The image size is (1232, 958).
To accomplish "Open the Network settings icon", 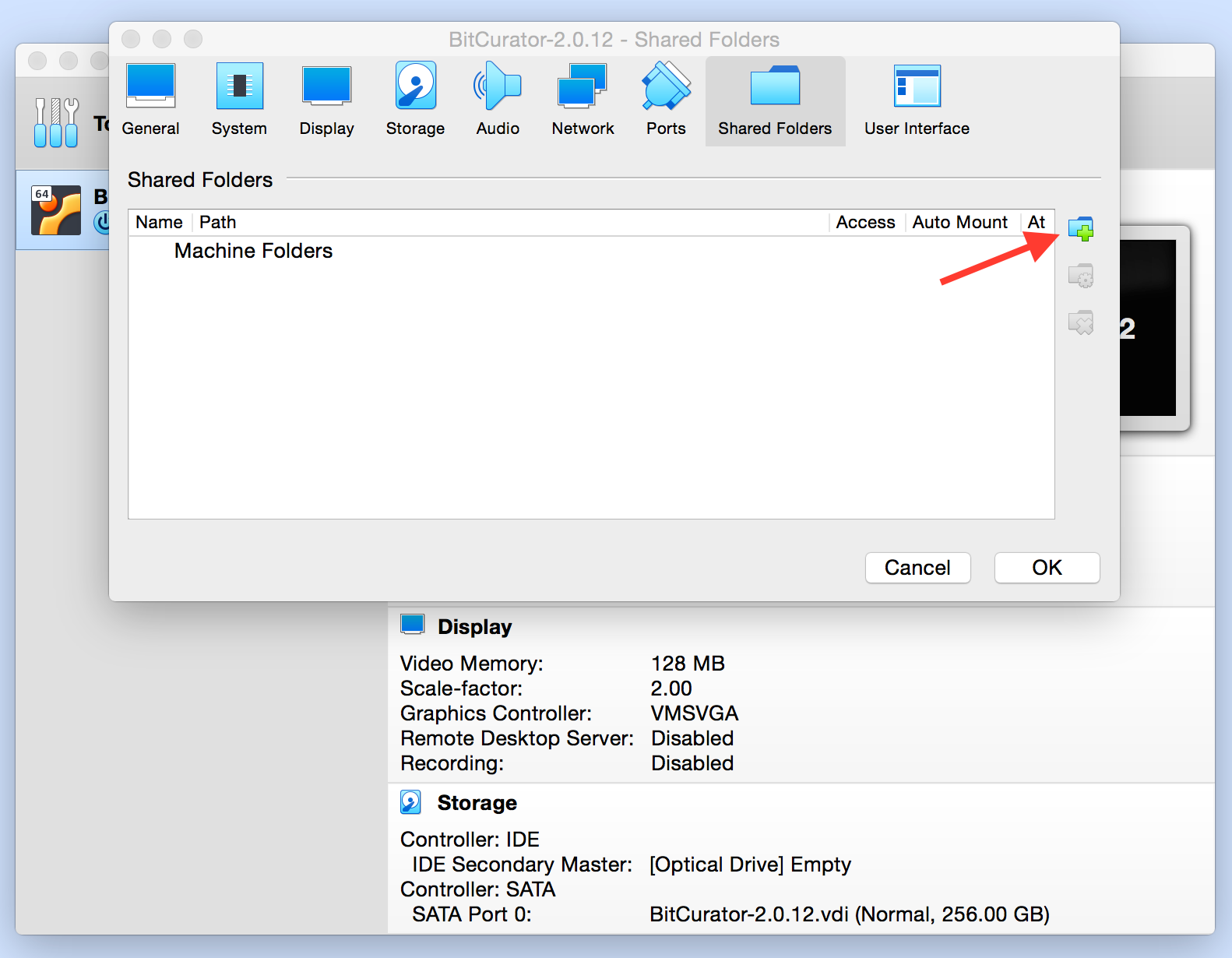I will coord(583,86).
